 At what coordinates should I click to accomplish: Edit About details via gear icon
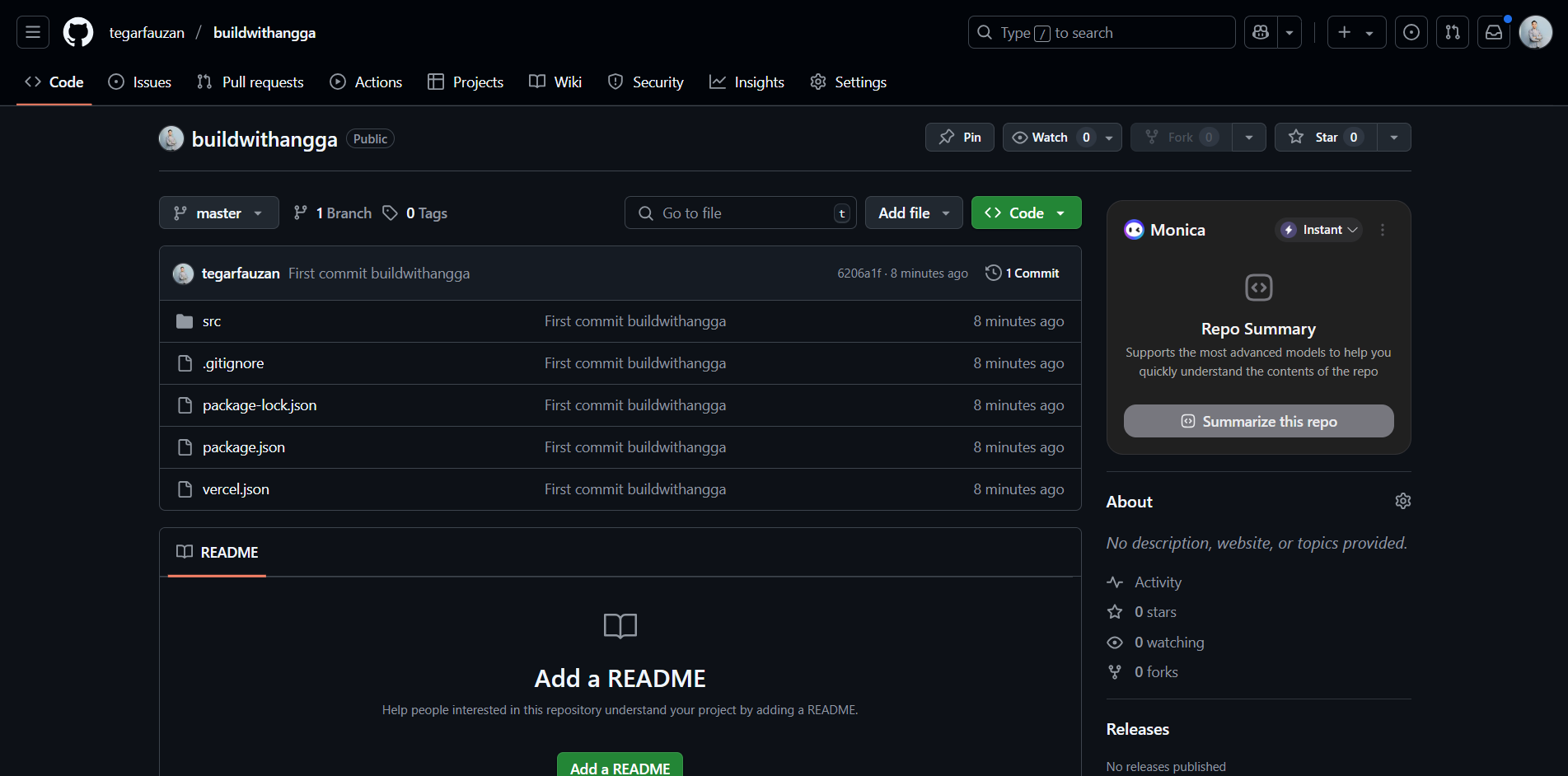1402,501
